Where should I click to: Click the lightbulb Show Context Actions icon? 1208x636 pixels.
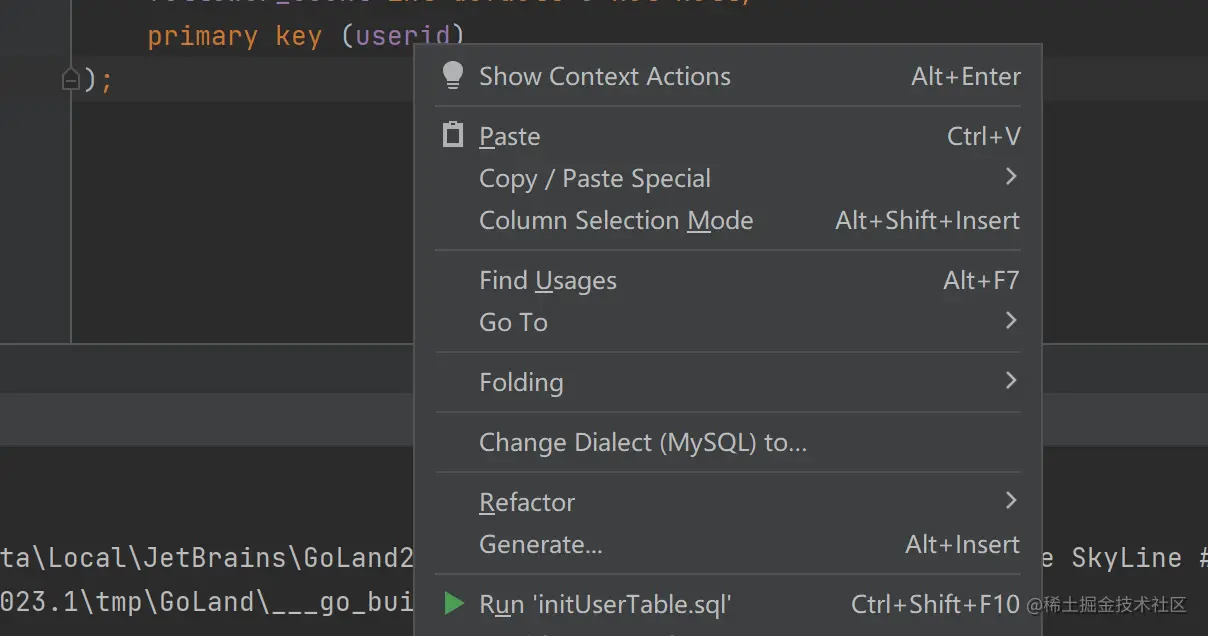[x=452, y=76]
